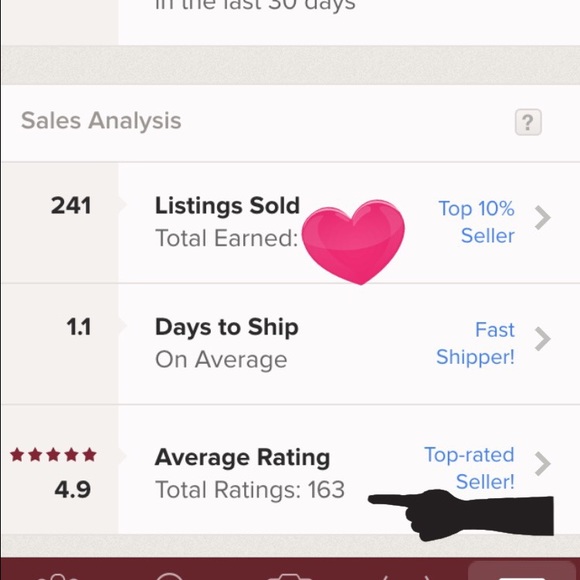Select the highlighted account tab at bottom right
Screen dimensions: 580x580
522,571
